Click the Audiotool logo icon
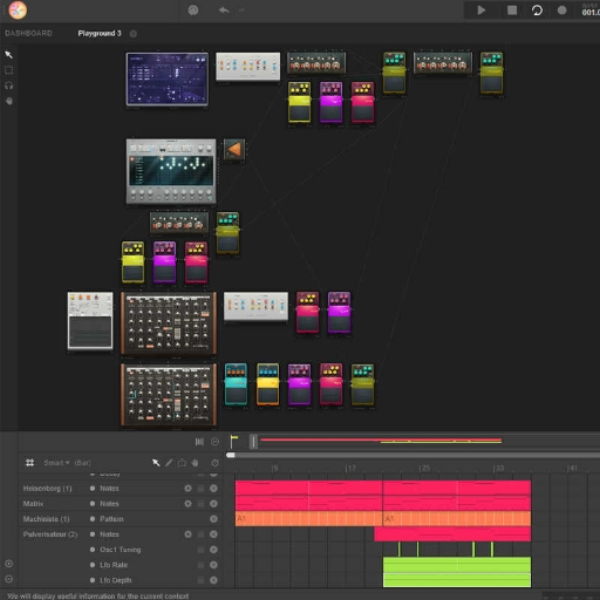 [18, 10]
